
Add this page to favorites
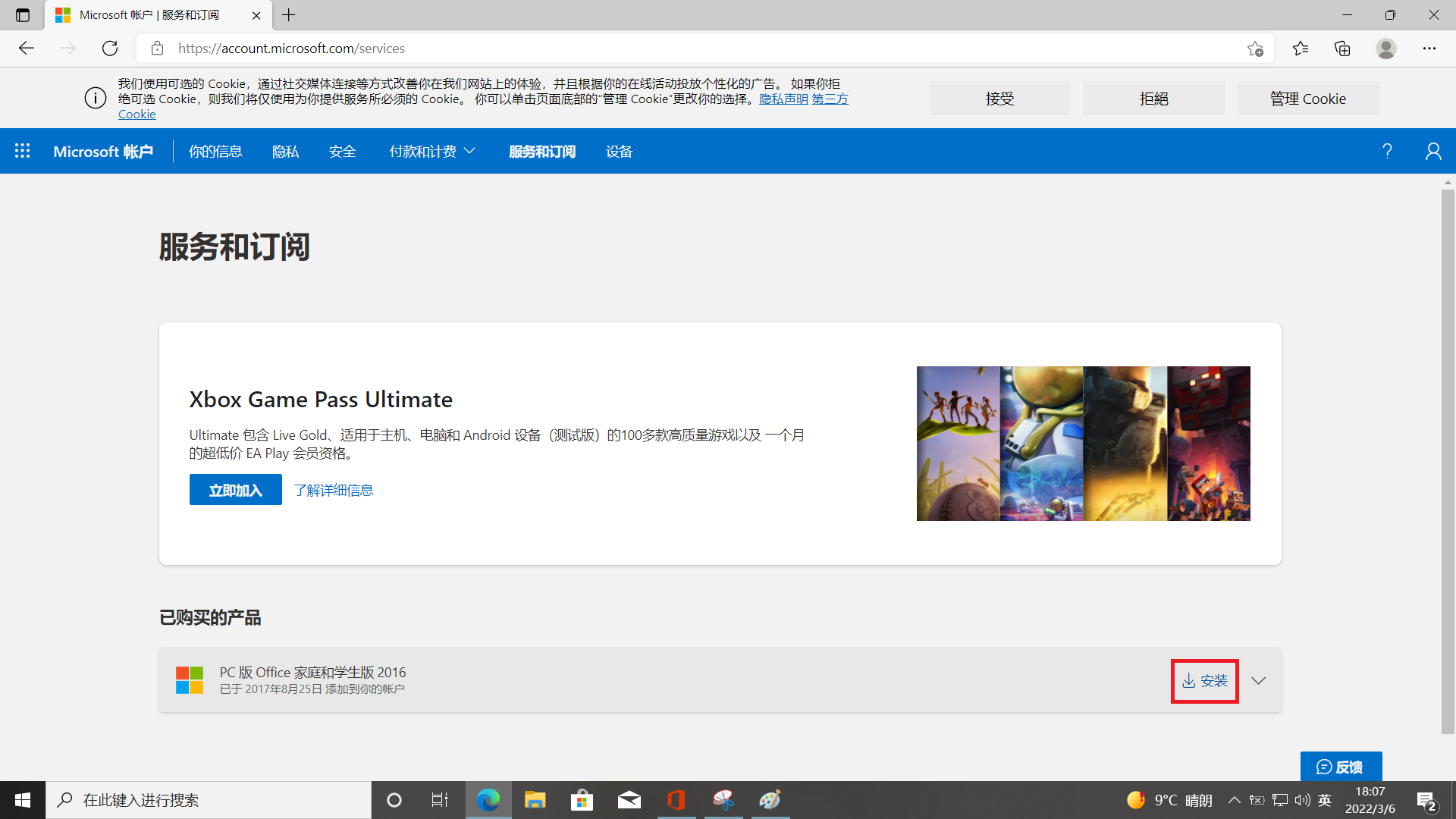[1255, 49]
